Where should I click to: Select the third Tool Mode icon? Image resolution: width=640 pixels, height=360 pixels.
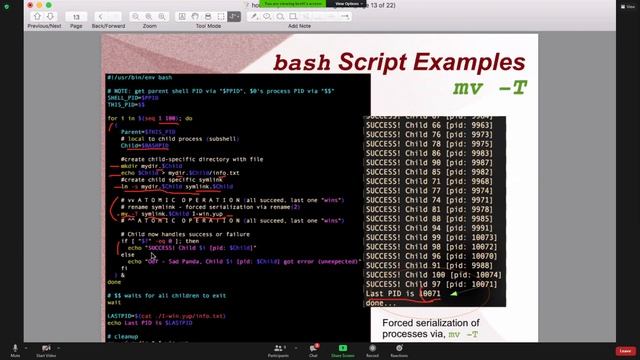click(208, 16)
